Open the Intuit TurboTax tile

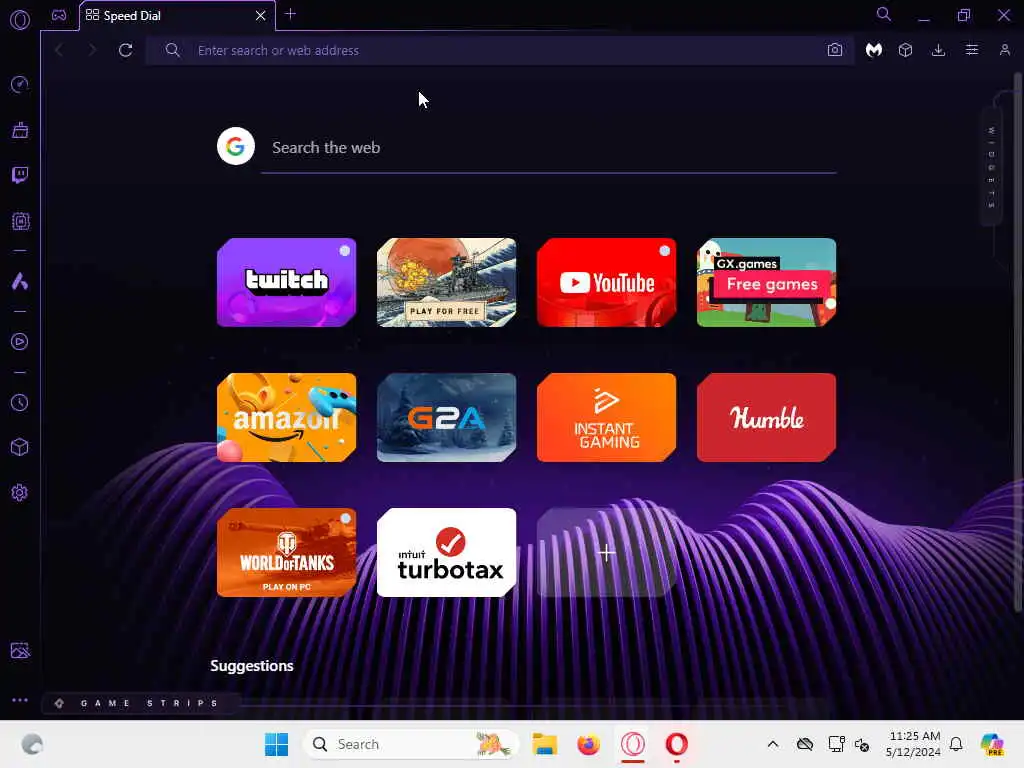[x=447, y=552]
